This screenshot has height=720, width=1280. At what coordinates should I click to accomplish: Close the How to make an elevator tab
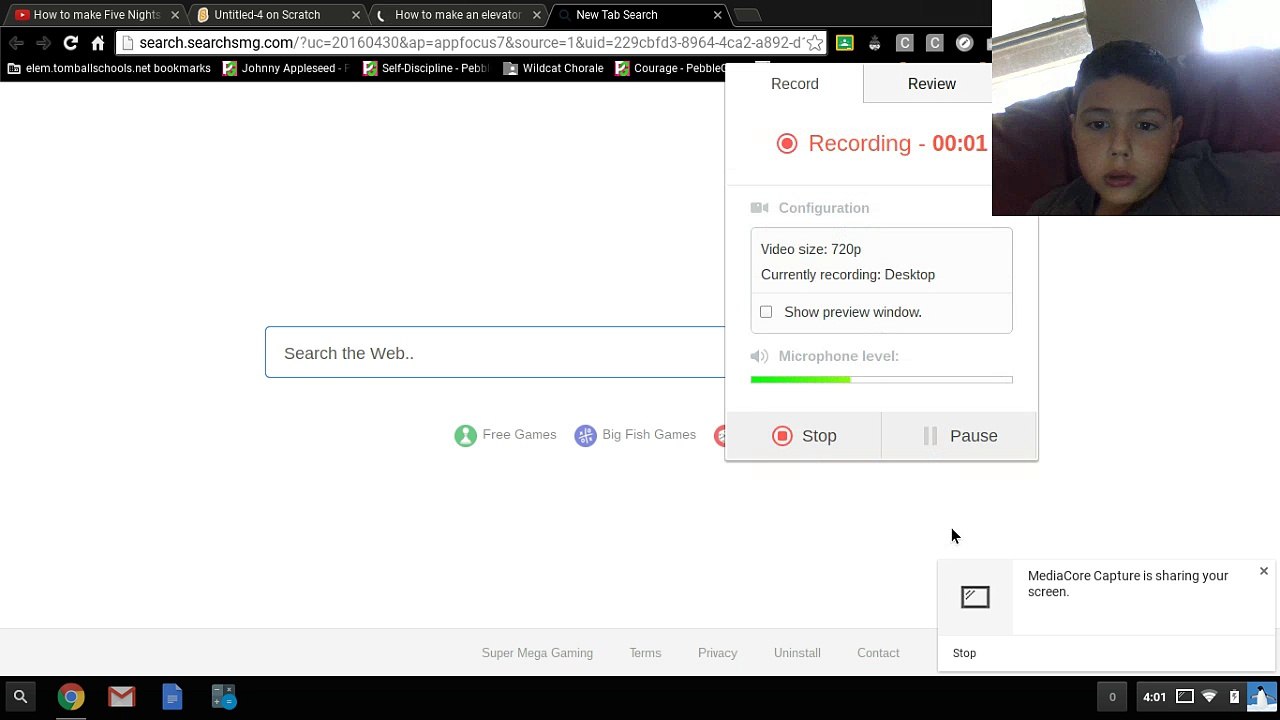tap(536, 15)
